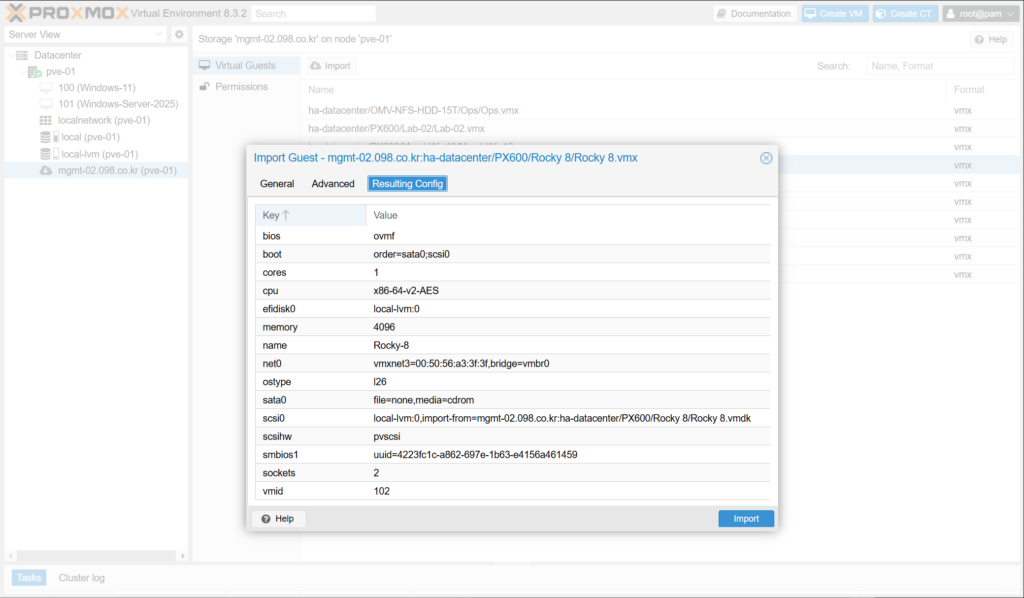
Task: Click the mgmt-02.098.co.kr cloud storage icon
Action: pos(46,171)
